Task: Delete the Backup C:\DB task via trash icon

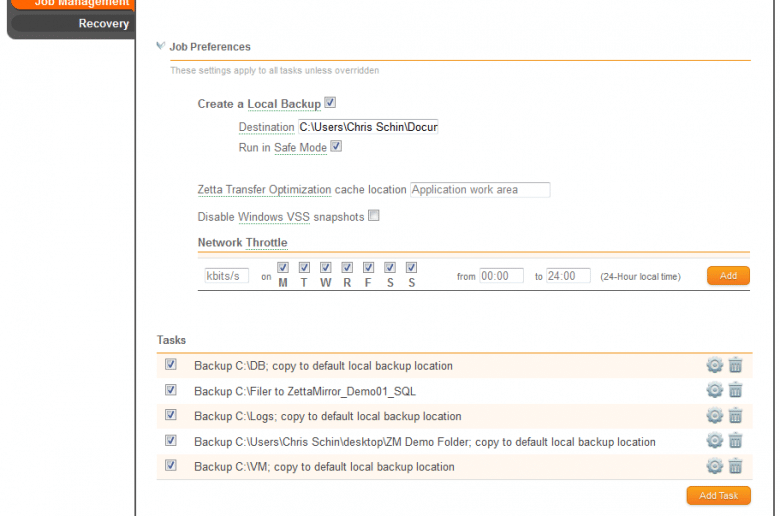Action: tap(735, 365)
